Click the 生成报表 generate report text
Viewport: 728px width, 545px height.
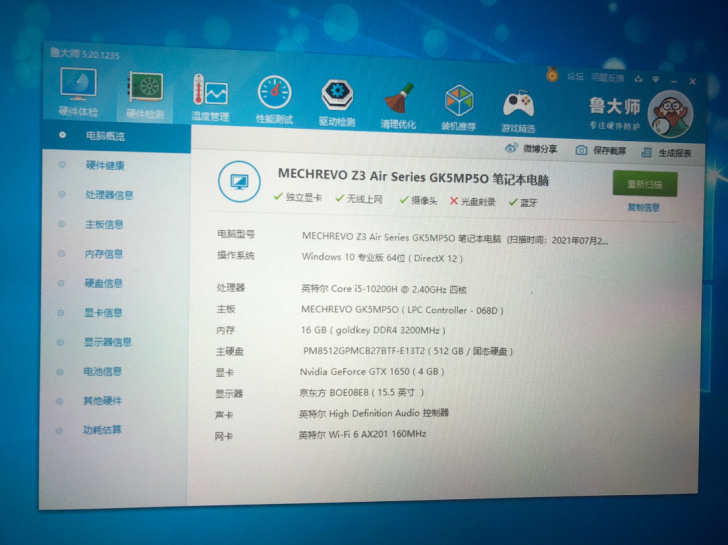click(x=675, y=153)
